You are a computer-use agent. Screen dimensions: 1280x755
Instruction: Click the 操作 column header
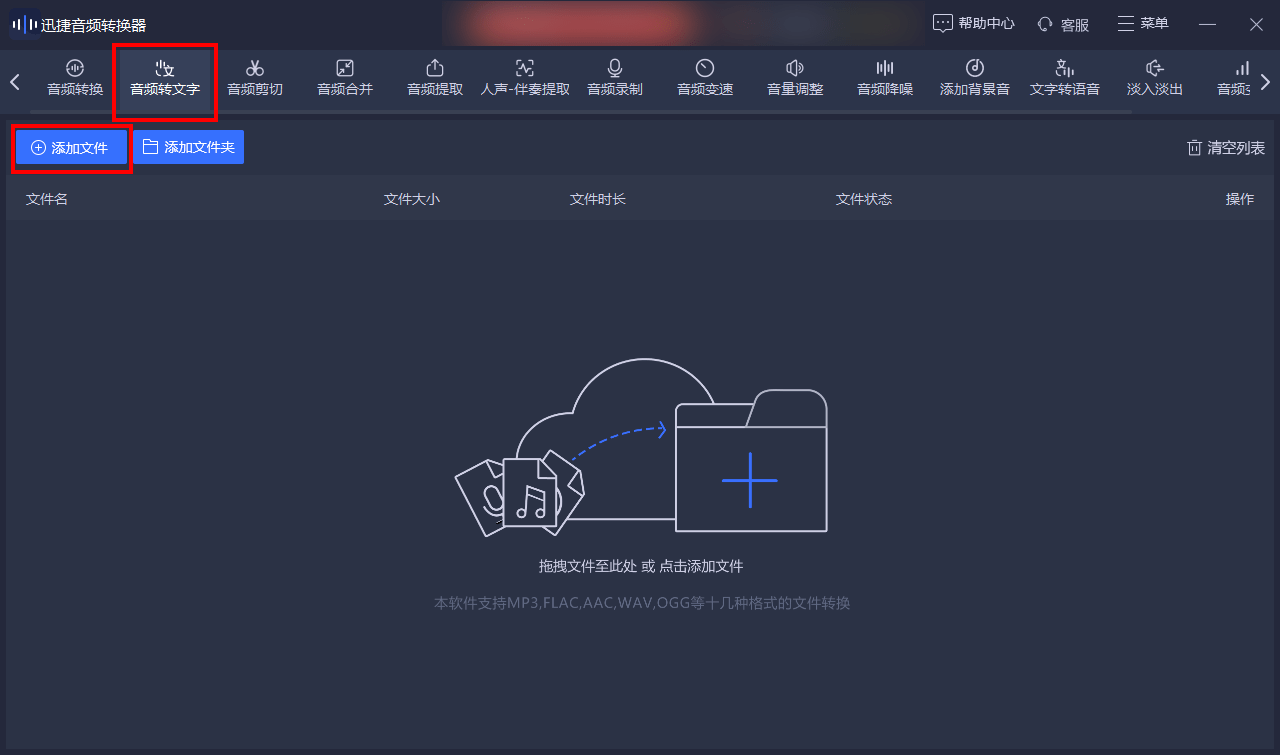pos(1240,199)
